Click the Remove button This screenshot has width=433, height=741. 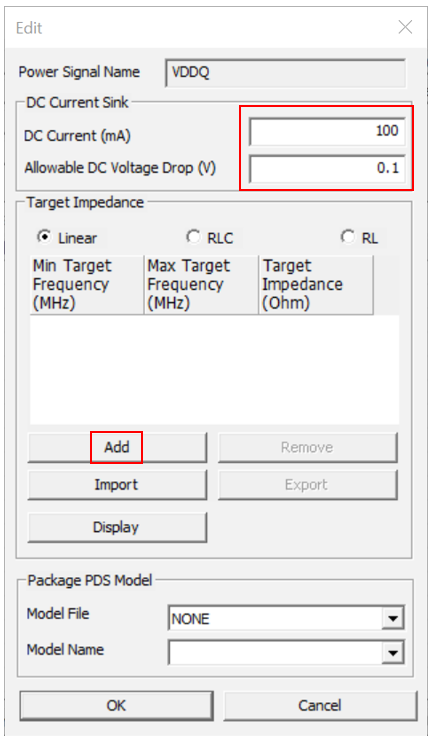pyautogui.click(x=307, y=447)
